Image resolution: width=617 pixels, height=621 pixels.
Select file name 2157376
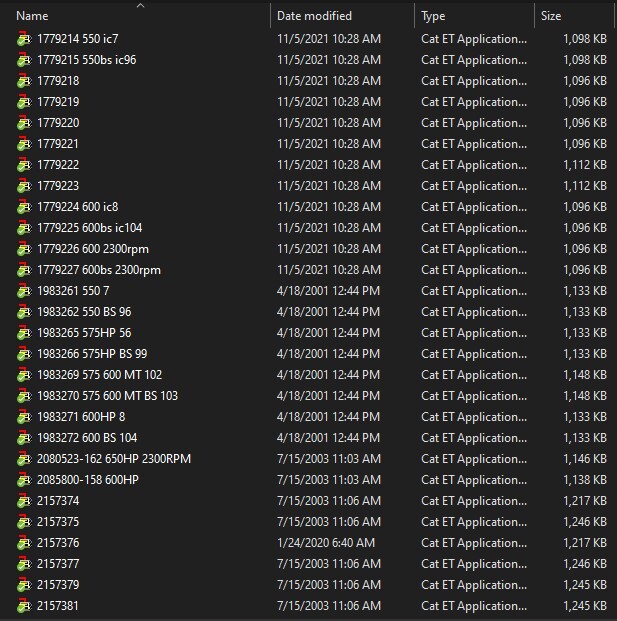tap(58, 543)
